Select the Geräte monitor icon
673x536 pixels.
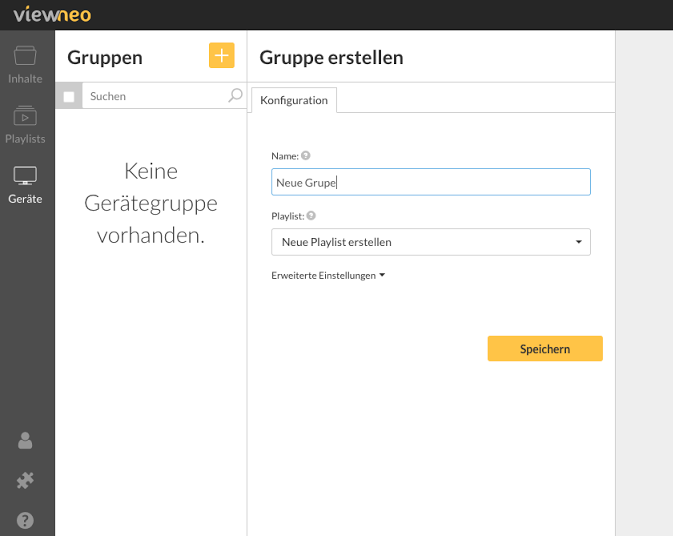[25, 176]
